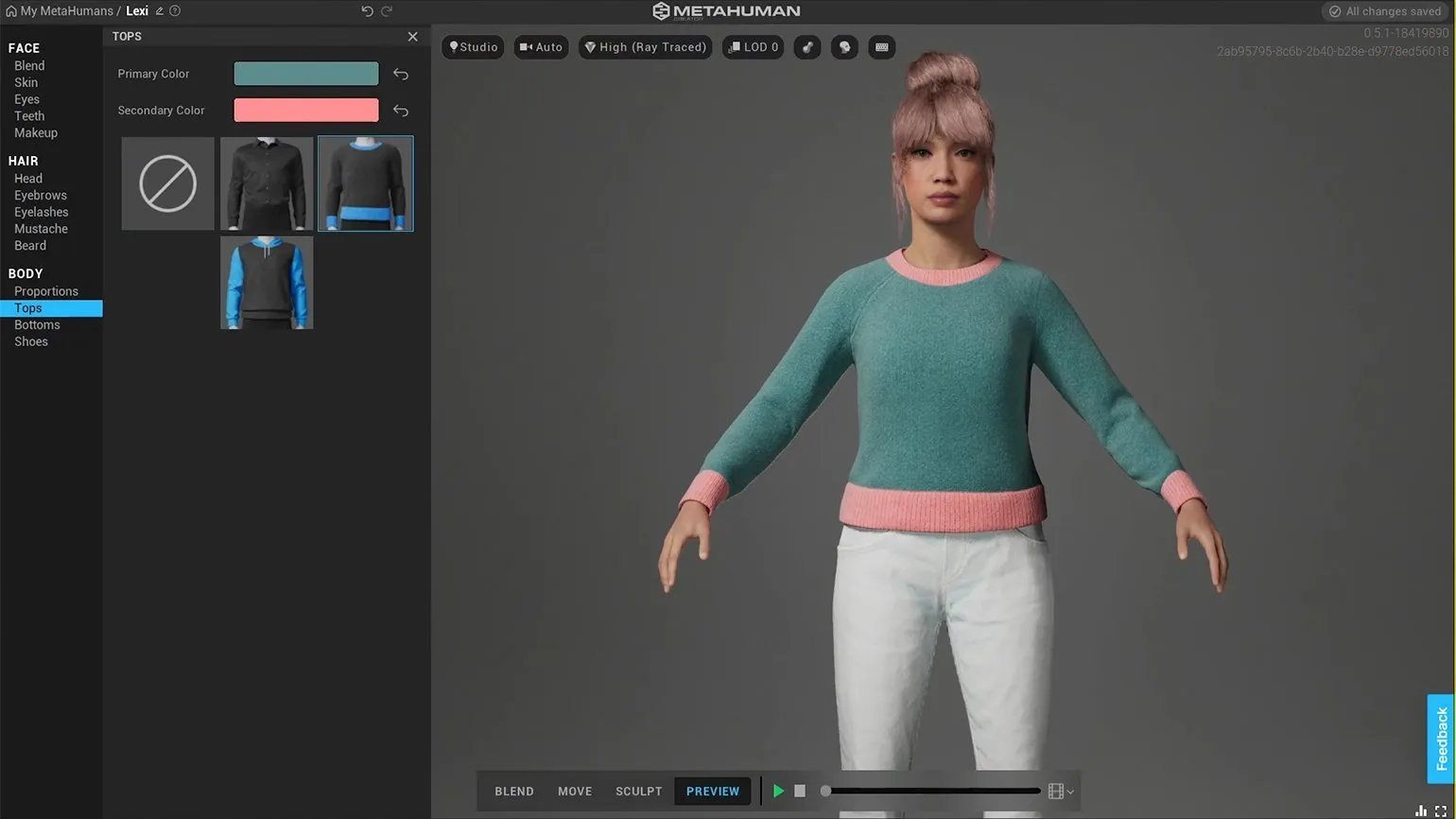The width and height of the screenshot is (1456, 819).
Task: Expand the LOD 0 level selector
Action: [754, 47]
